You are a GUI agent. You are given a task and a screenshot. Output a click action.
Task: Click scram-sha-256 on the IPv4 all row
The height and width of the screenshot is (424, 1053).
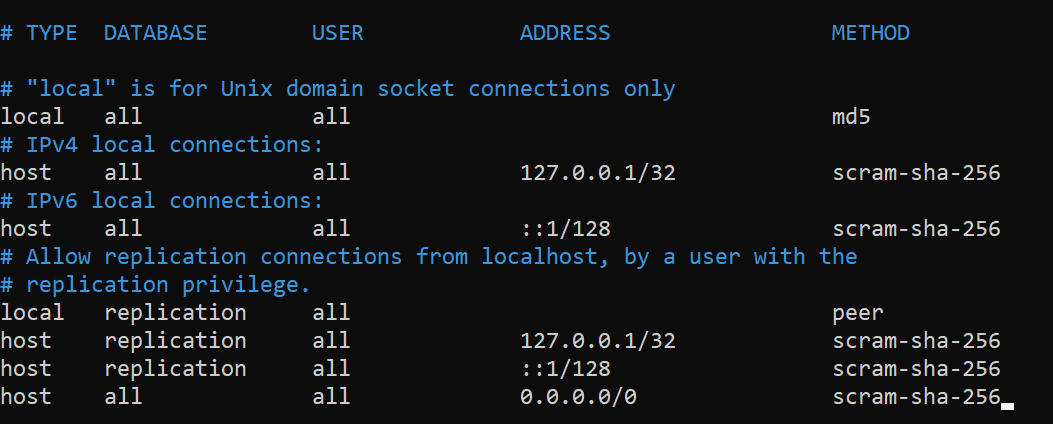click(916, 173)
